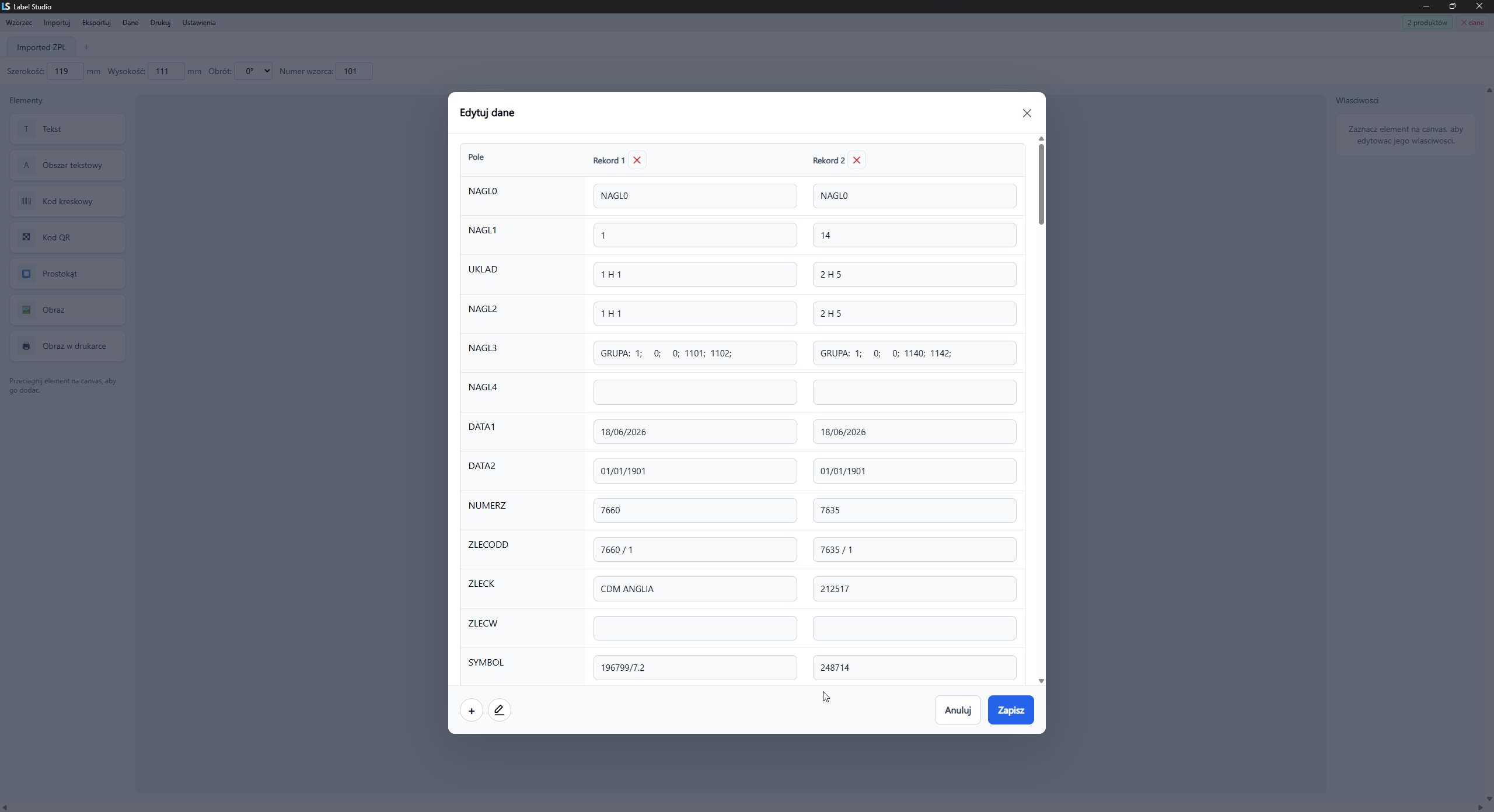1494x812 pixels.
Task: Edit NAGL1 field of Rekord 1
Action: pyautogui.click(x=694, y=235)
